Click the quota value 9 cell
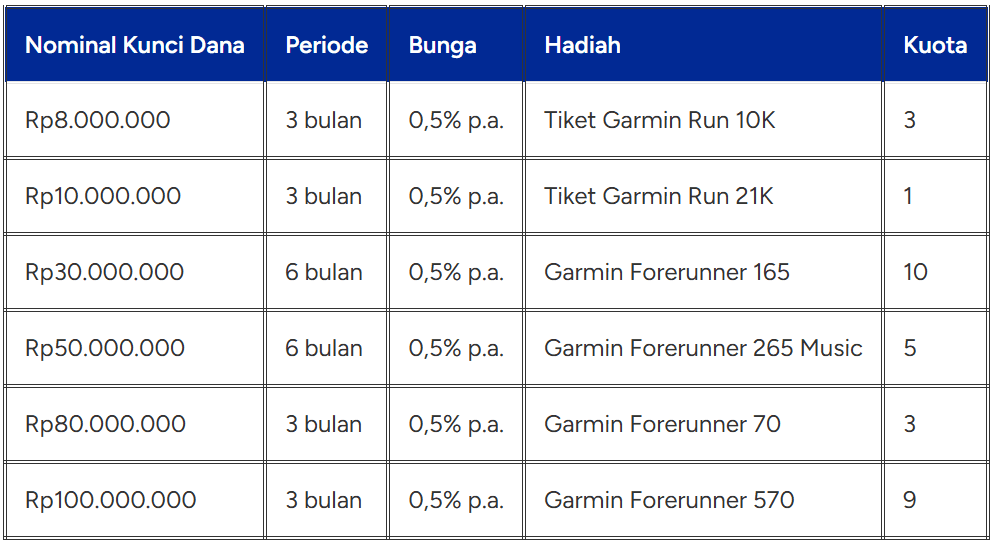The width and height of the screenshot is (994, 546). (x=936, y=500)
